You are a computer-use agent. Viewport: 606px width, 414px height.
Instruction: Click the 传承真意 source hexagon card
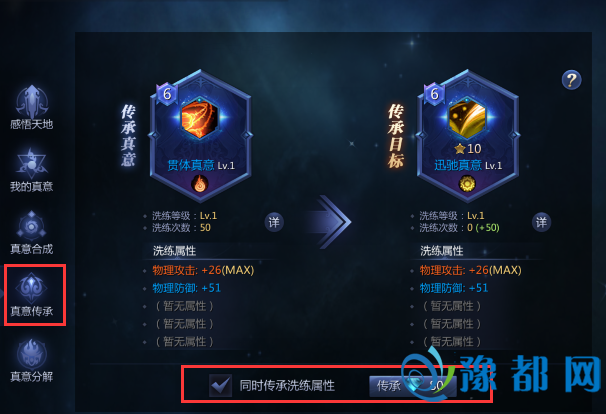point(200,135)
